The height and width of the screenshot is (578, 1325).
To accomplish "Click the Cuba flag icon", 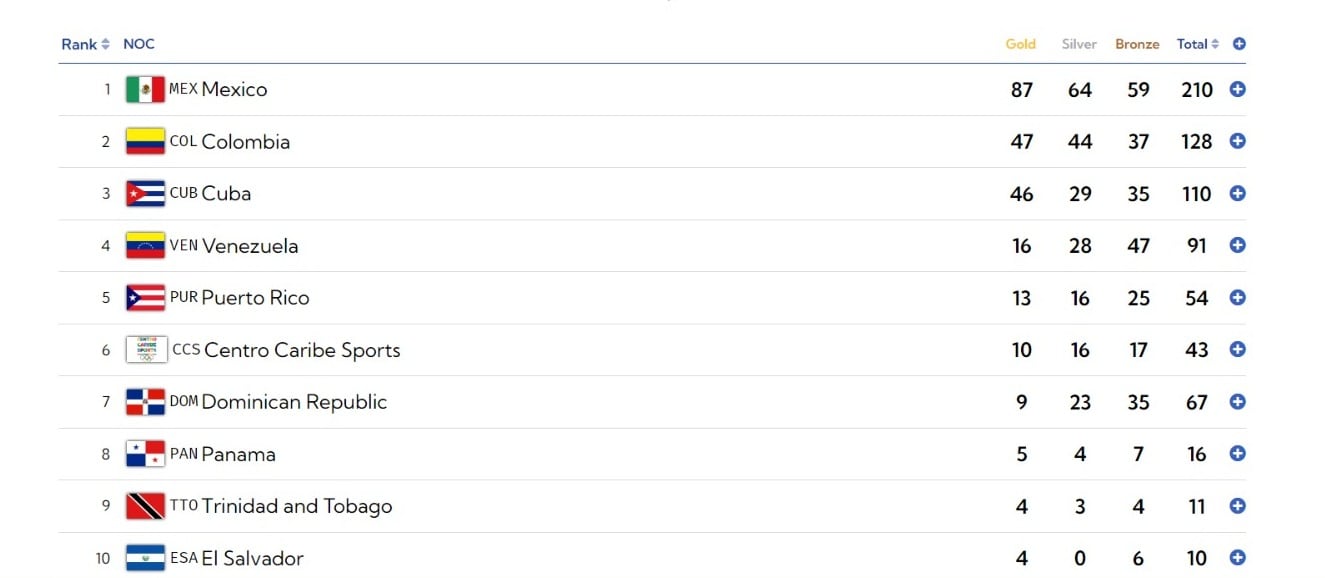I will [145, 194].
